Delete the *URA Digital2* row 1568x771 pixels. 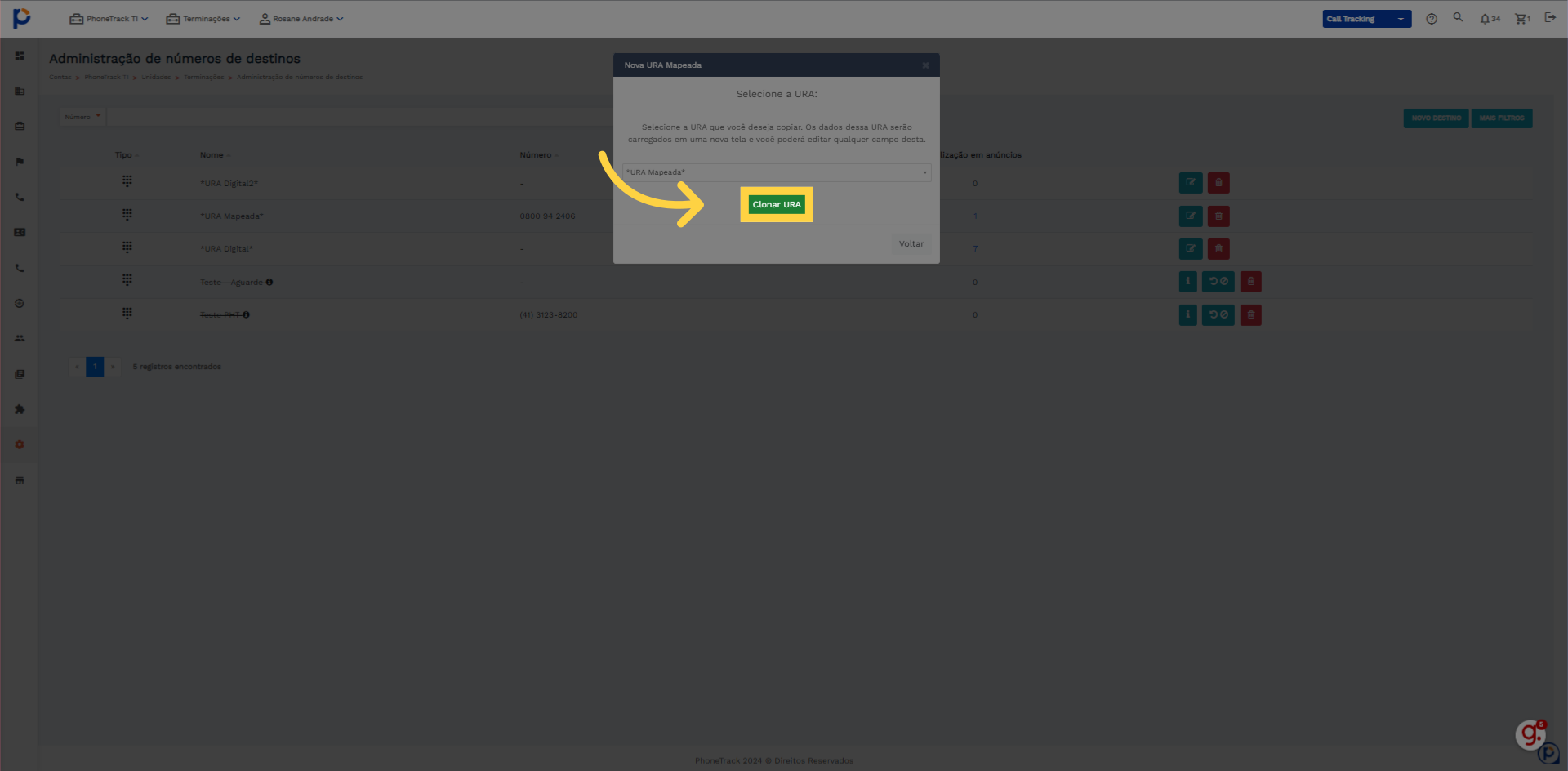(x=1218, y=183)
